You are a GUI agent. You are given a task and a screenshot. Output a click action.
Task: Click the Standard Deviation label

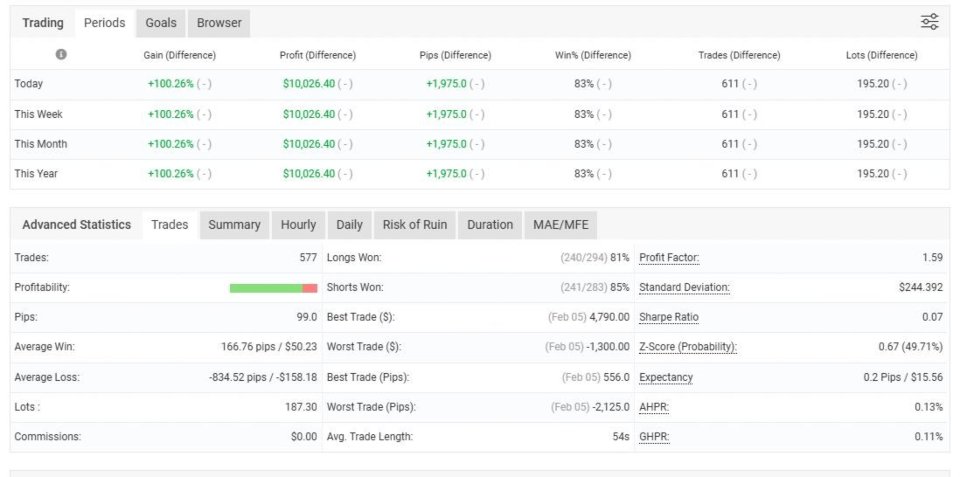pos(684,287)
